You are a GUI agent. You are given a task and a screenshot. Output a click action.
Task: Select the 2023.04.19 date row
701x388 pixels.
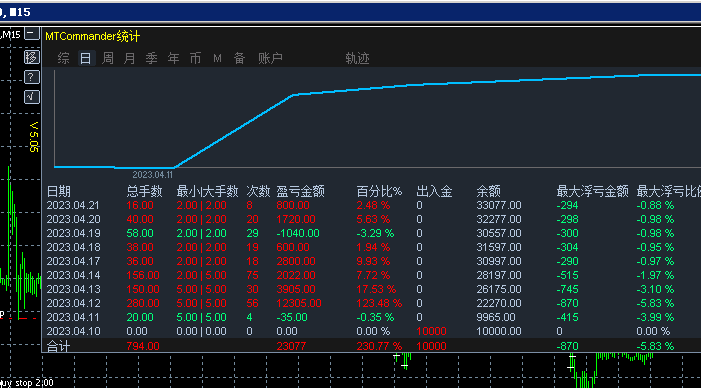coord(73,233)
